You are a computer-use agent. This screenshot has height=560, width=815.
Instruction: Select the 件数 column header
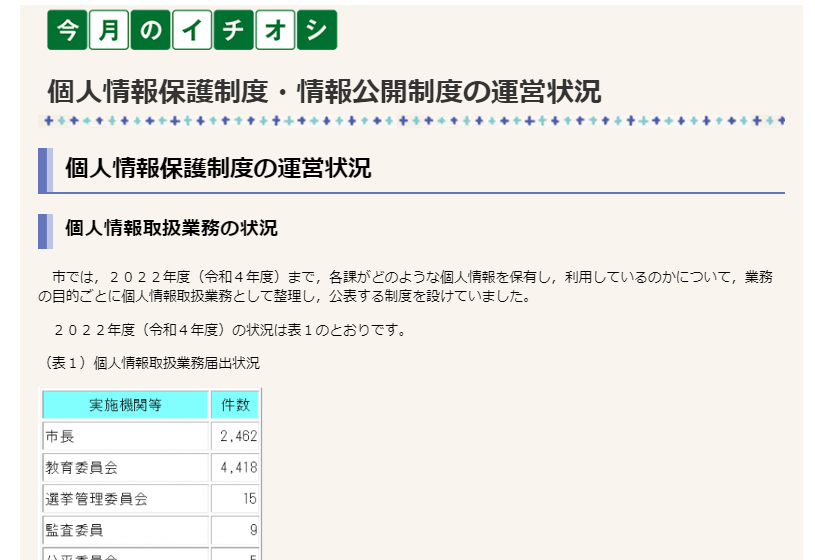coord(235,405)
